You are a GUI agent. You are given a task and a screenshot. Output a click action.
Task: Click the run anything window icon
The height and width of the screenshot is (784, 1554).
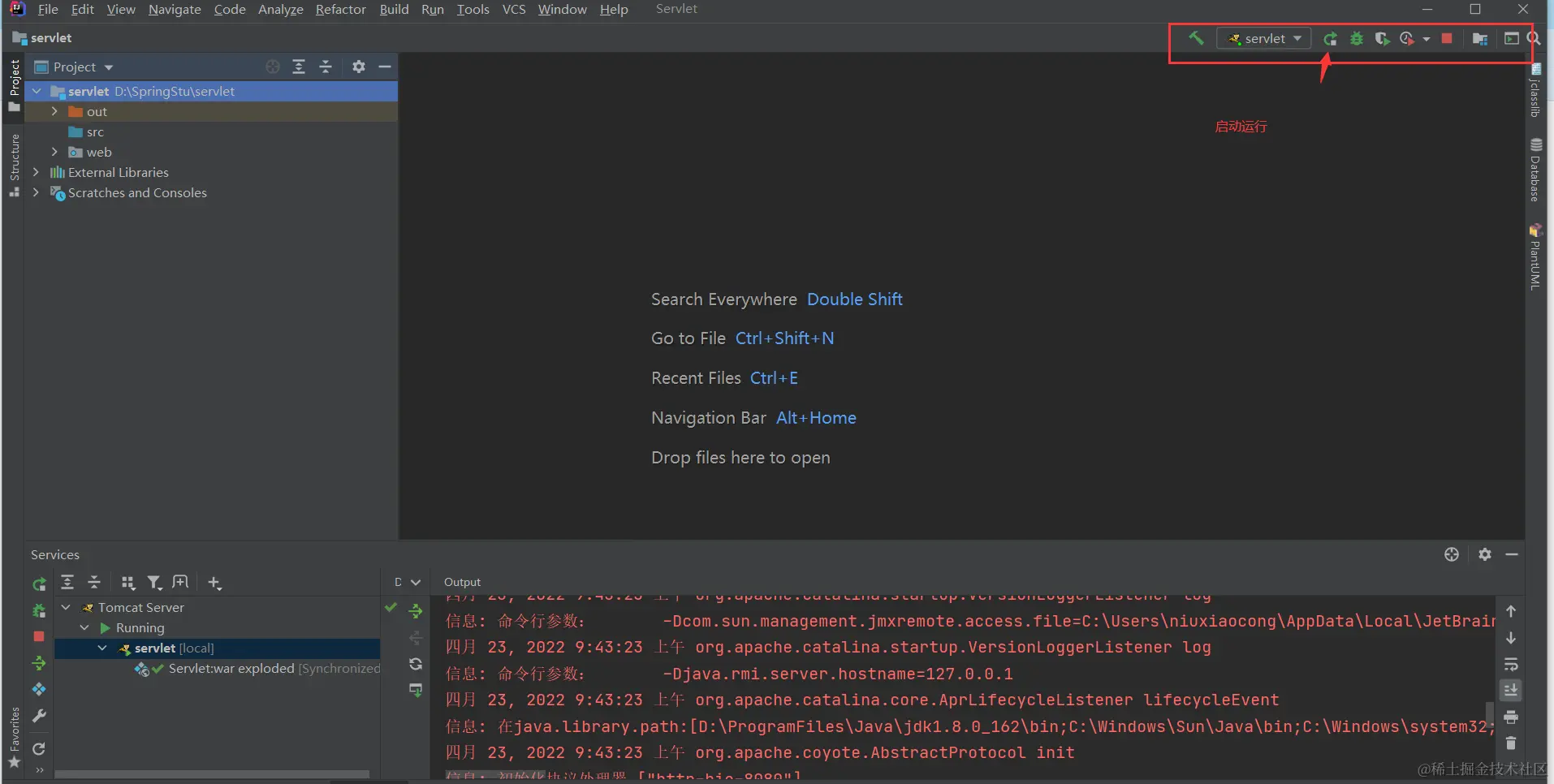1511,38
